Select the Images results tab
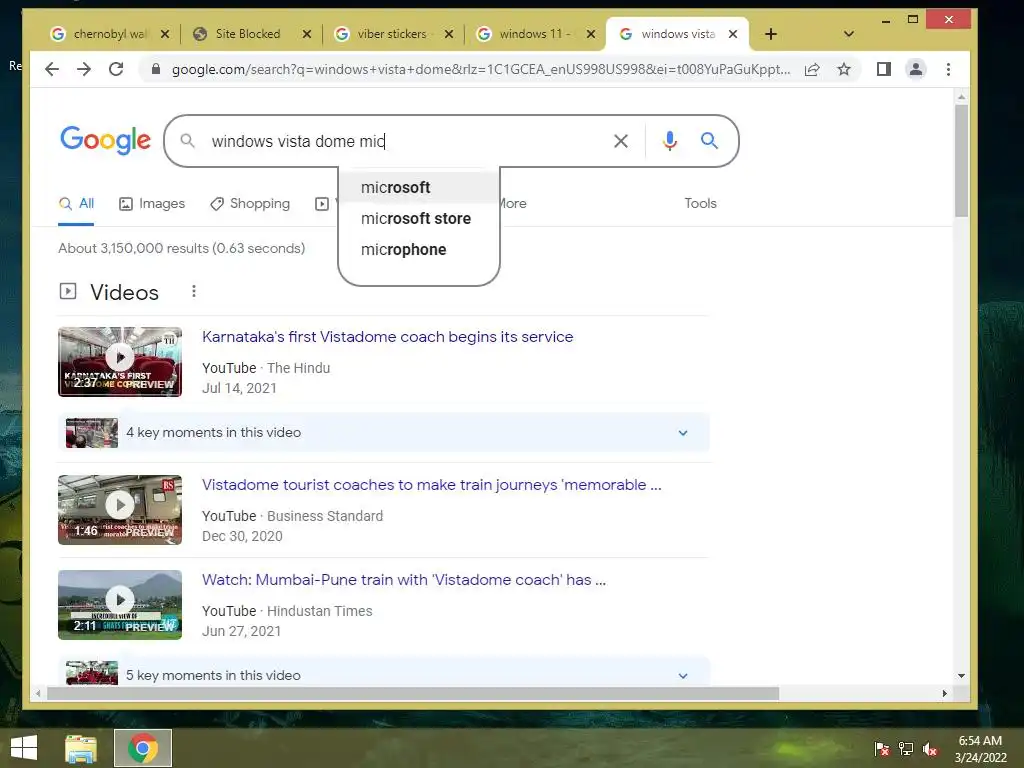 [x=152, y=204]
